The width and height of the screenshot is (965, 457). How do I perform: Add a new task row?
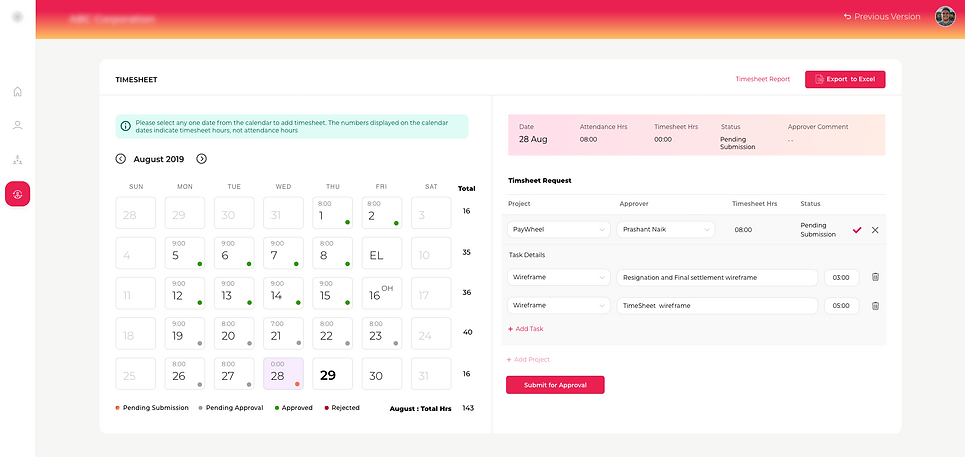point(526,329)
